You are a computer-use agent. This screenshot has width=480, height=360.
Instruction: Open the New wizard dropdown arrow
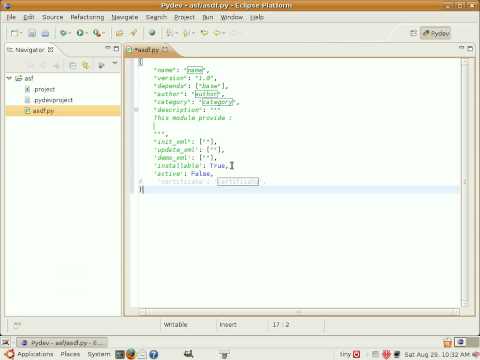[x=21, y=33]
